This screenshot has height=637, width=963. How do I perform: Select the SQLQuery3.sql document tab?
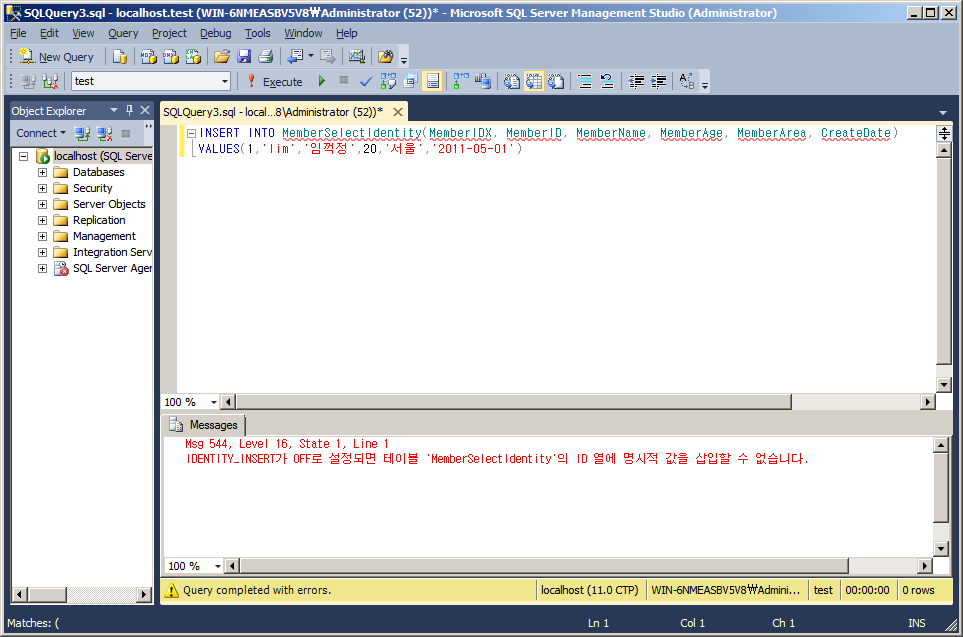[x=273, y=112]
